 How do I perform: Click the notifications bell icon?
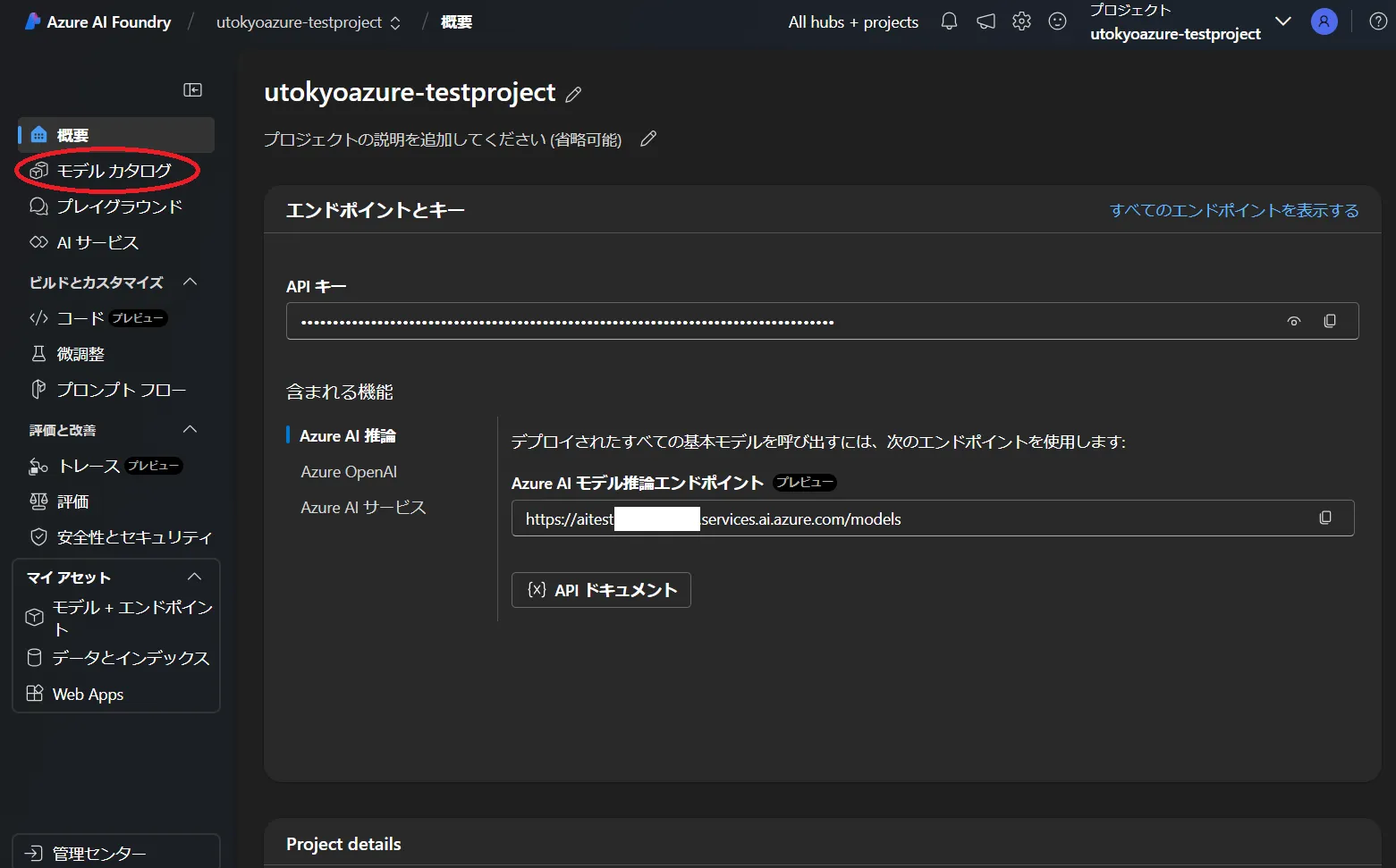tap(949, 21)
